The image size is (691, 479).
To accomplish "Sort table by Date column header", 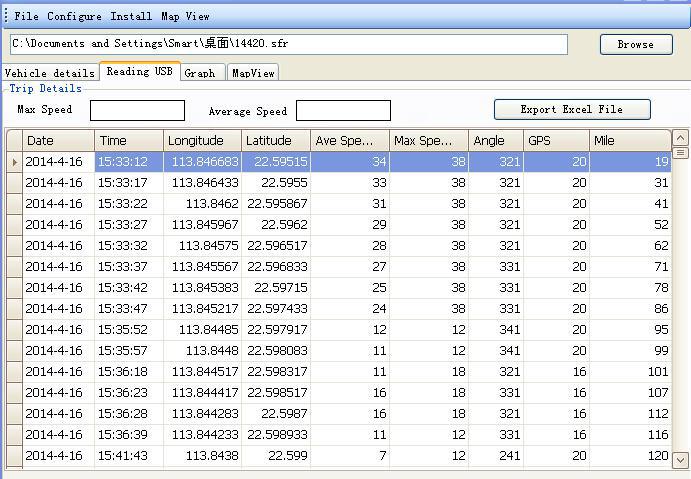I will 58,141.
